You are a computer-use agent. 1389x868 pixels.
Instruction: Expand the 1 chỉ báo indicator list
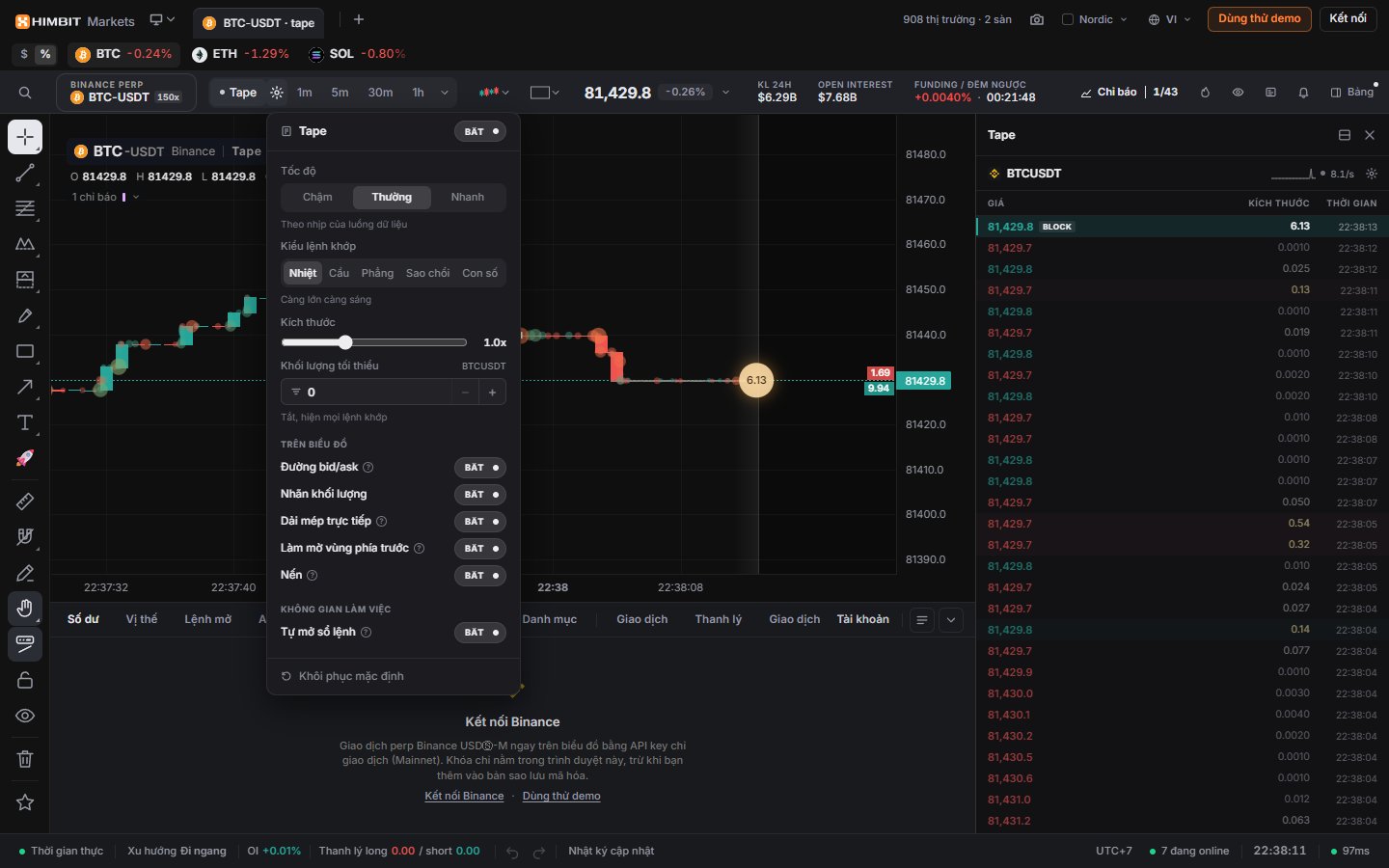106,197
